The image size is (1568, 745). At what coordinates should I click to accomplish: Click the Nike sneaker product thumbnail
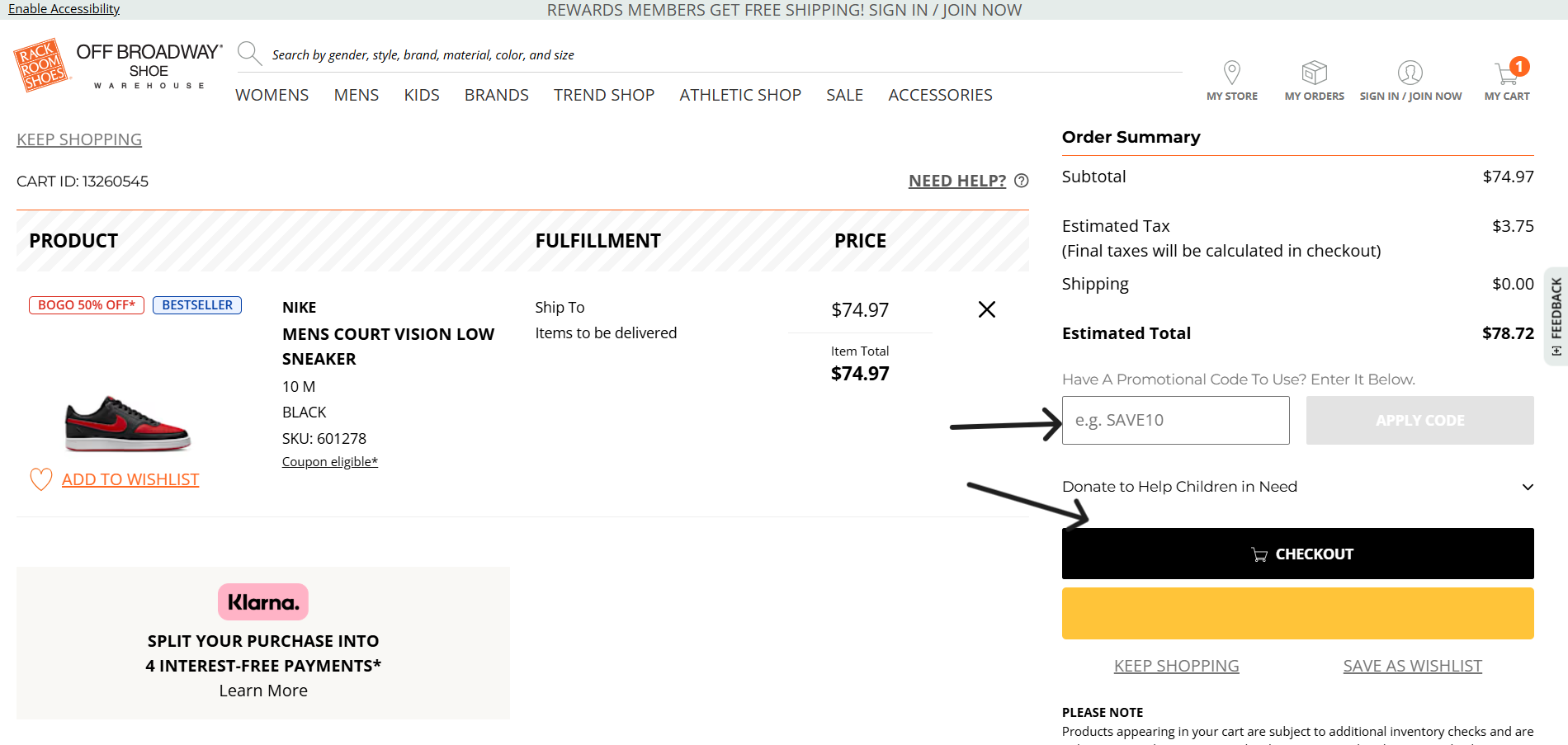[x=127, y=422]
